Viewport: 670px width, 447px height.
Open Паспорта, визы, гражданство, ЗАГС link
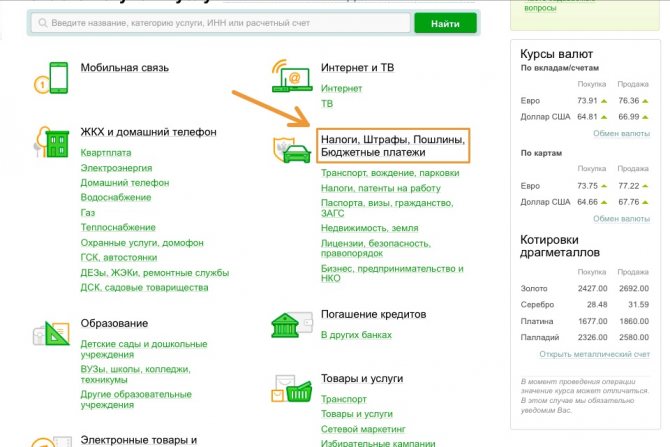(x=387, y=208)
